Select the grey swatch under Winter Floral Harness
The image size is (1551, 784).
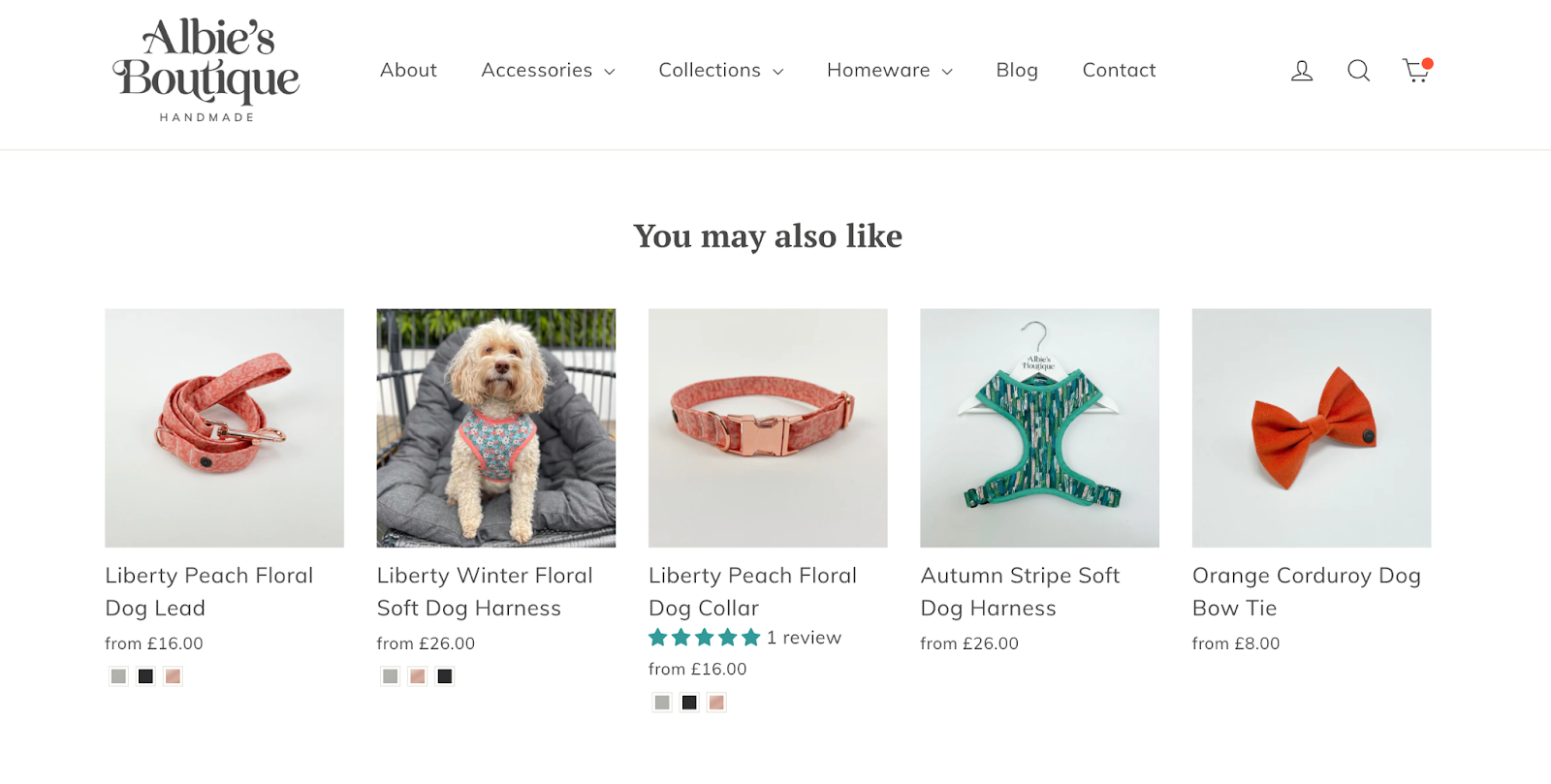coord(390,676)
